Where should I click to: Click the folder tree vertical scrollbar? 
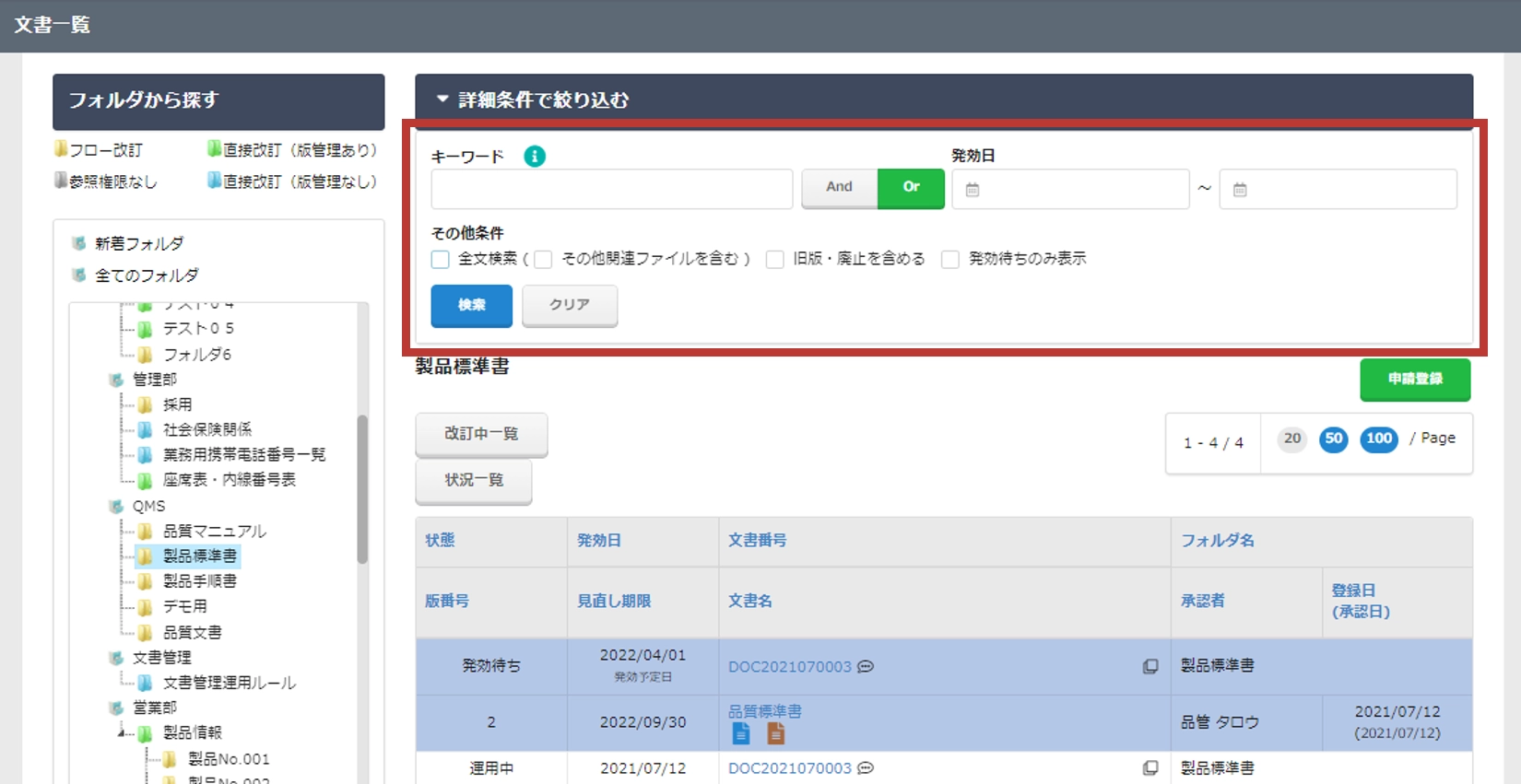[x=362, y=488]
